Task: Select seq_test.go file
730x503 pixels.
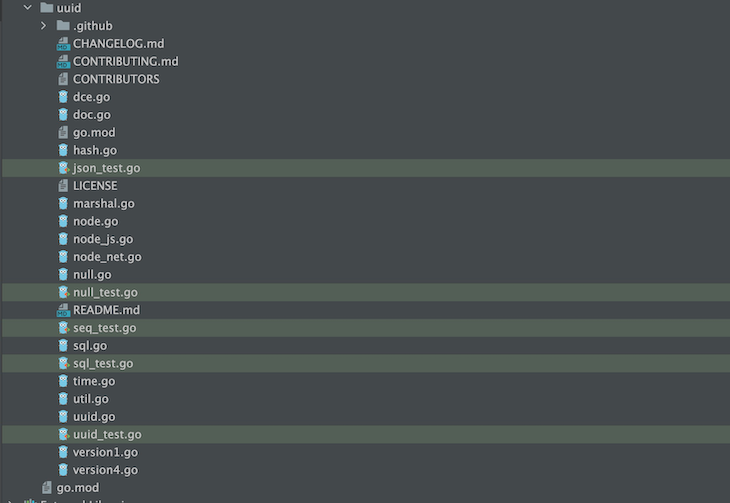Action: click(x=104, y=328)
